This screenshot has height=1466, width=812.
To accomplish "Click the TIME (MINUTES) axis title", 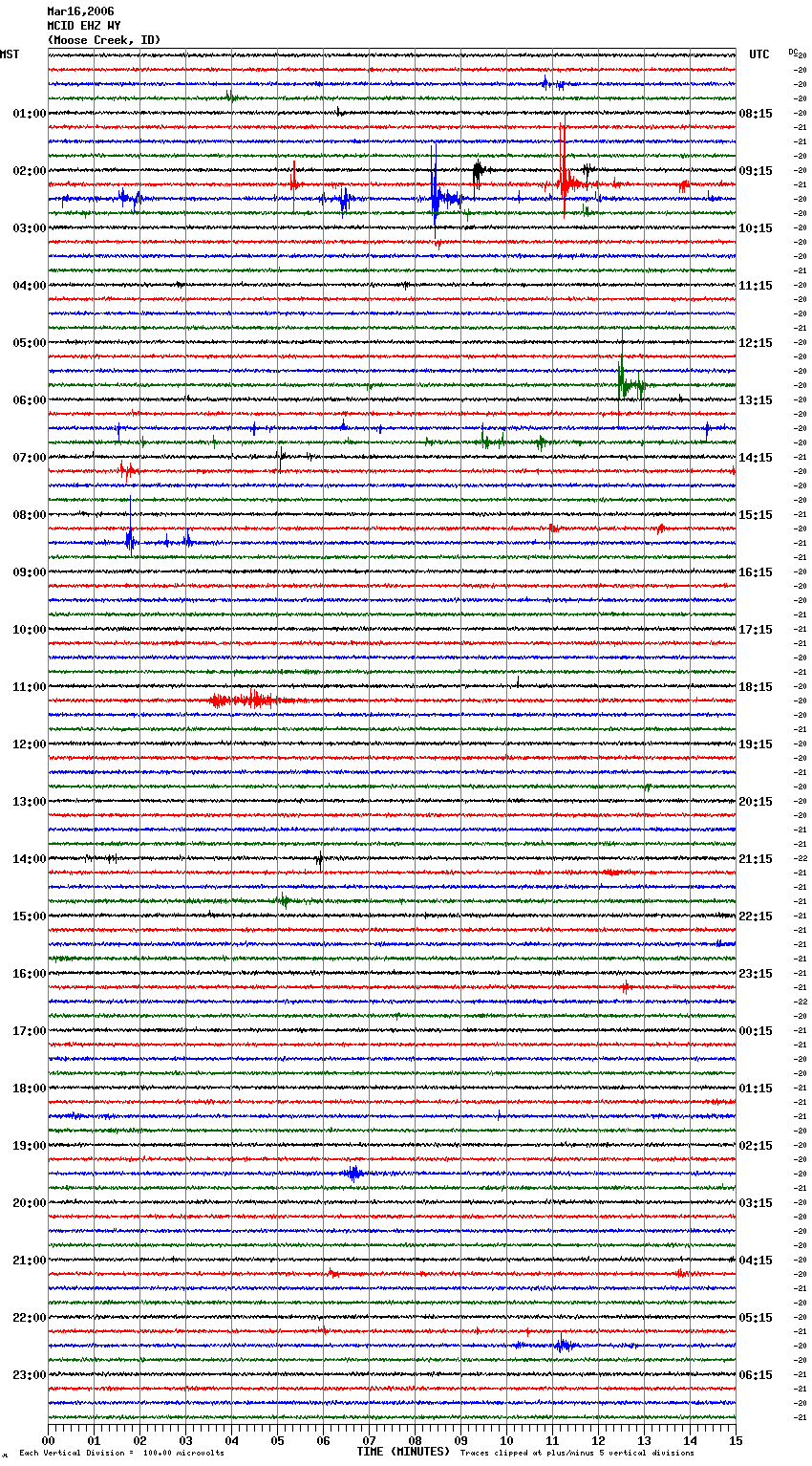I will click(x=403, y=1452).
